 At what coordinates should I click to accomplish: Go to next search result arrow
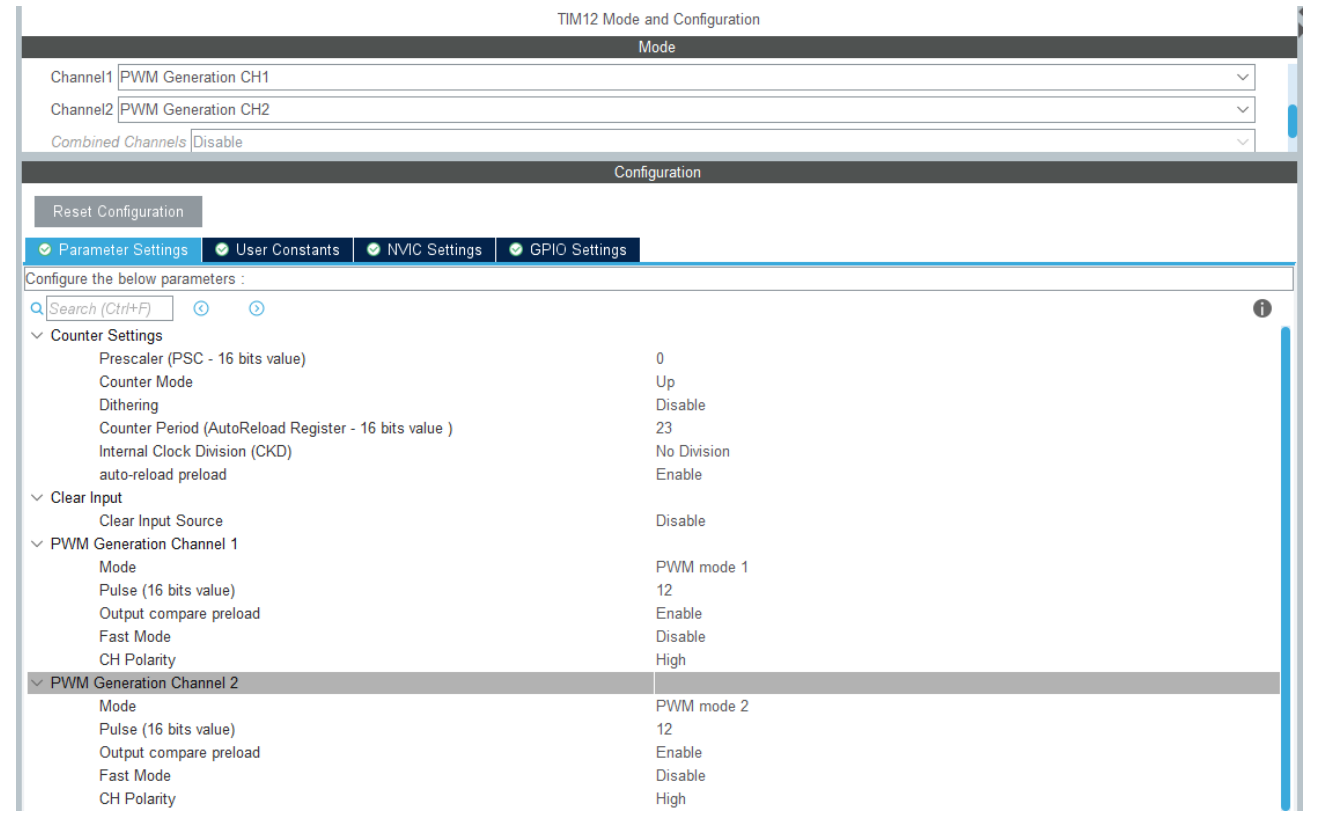point(257,309)
